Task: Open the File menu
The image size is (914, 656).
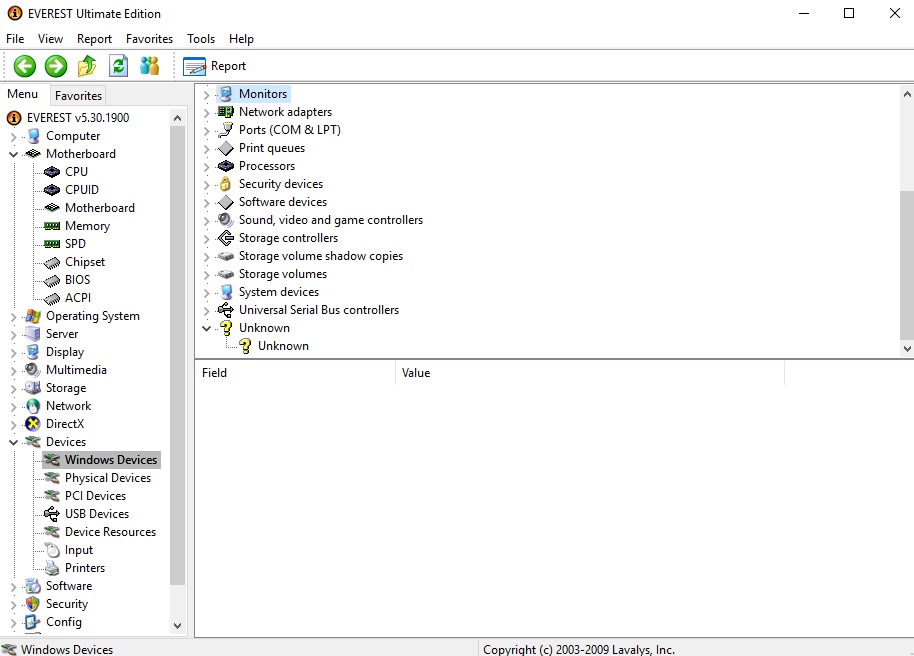Action: (15, 39)
